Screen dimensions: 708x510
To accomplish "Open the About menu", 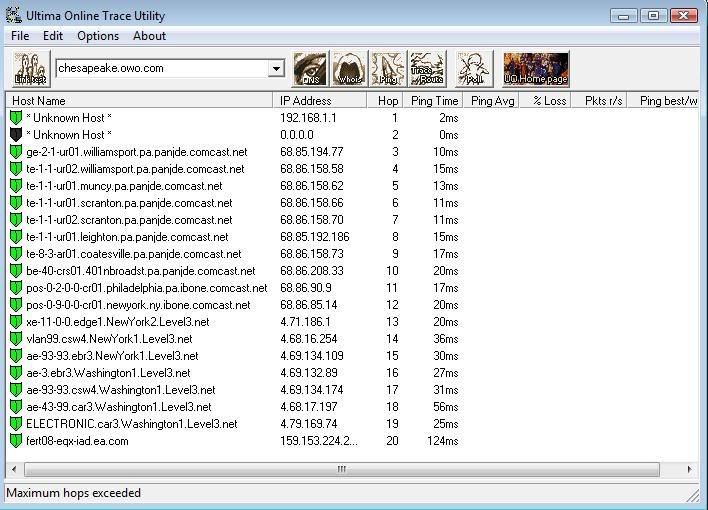I will pos(149,36).
